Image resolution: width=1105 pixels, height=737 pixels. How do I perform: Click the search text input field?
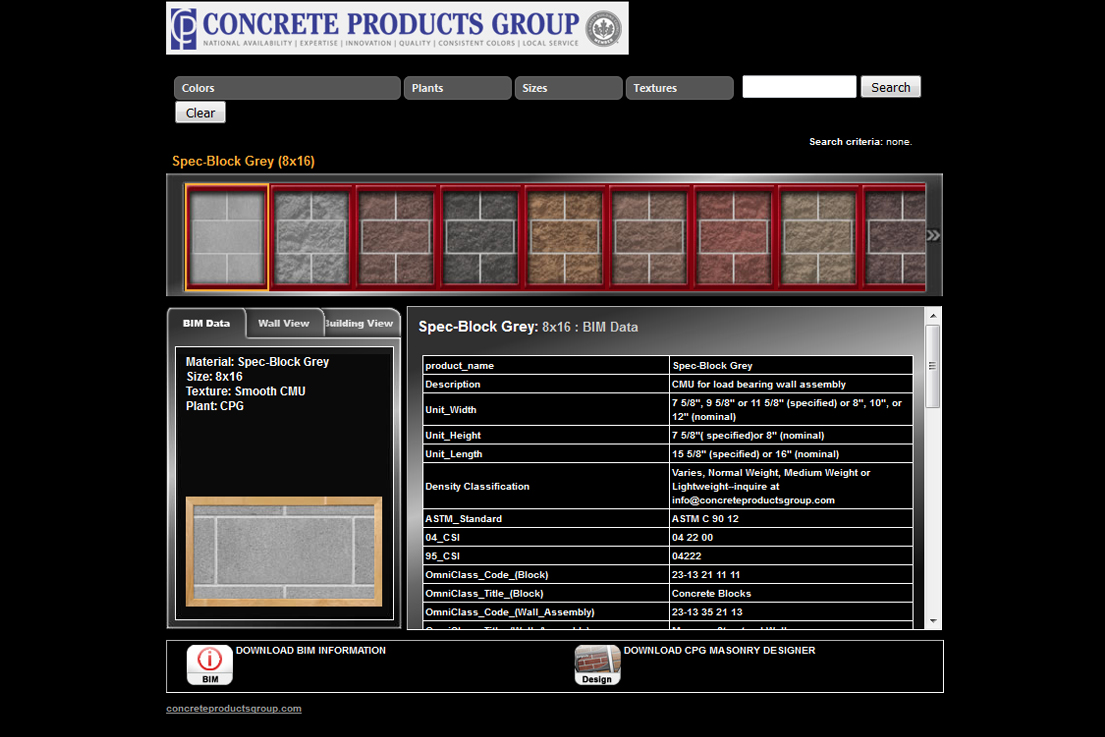click(799, 87)
